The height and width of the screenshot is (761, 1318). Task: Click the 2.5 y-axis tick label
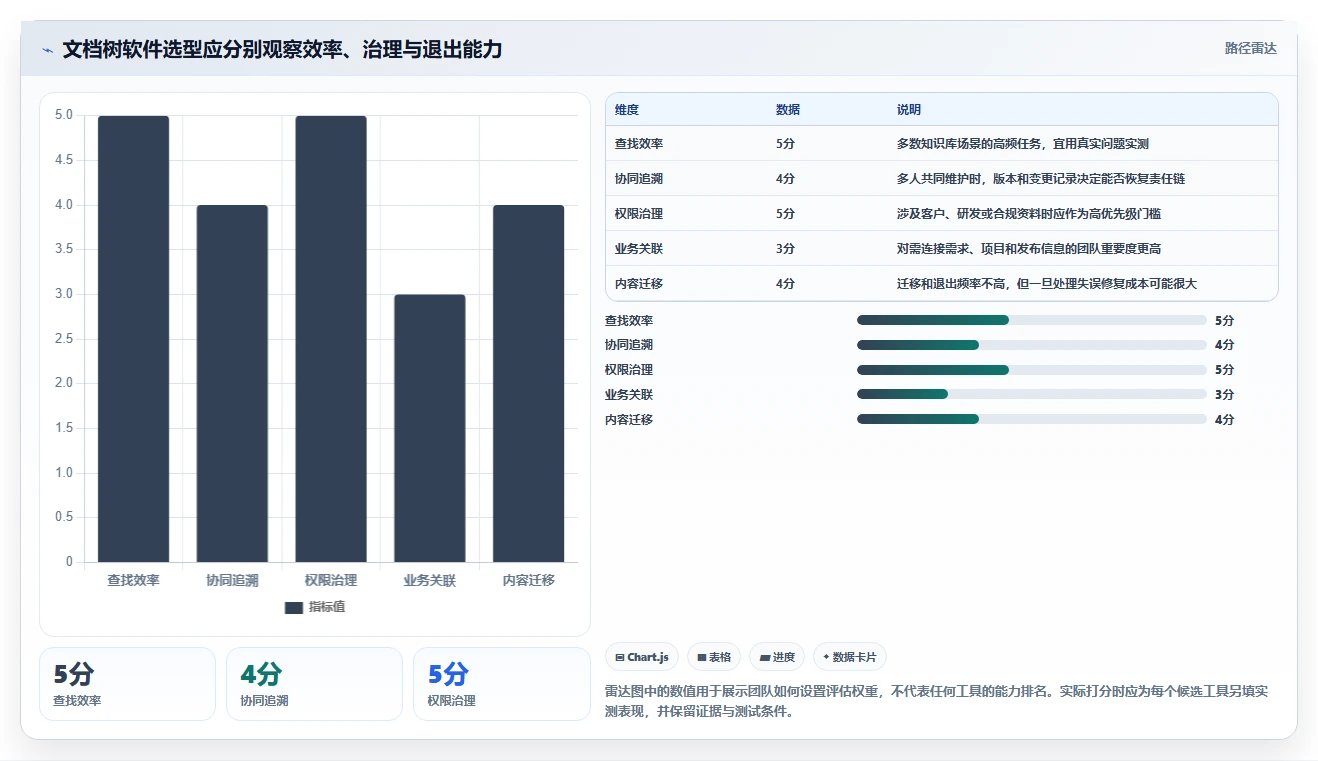click(x=64, y=339)
